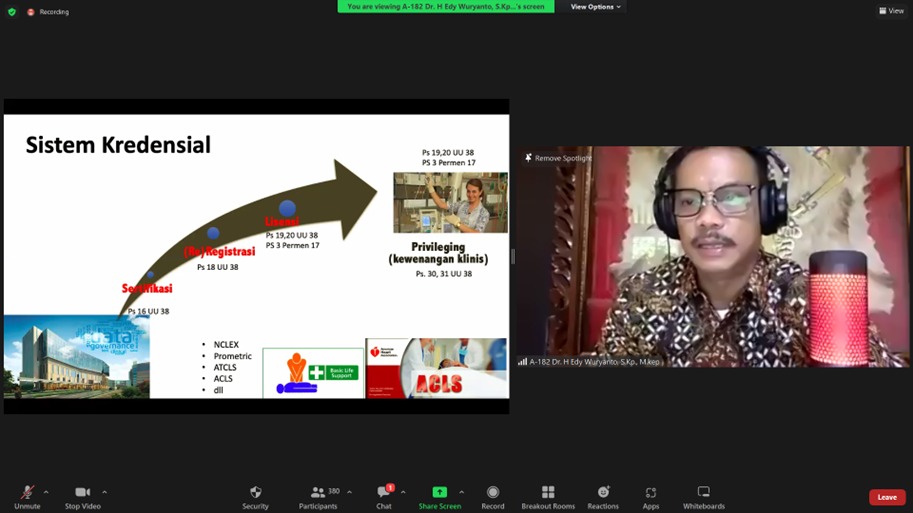Open the Apps panel
This screenshot has height=513, width=913.
click(x=651, y=492)
